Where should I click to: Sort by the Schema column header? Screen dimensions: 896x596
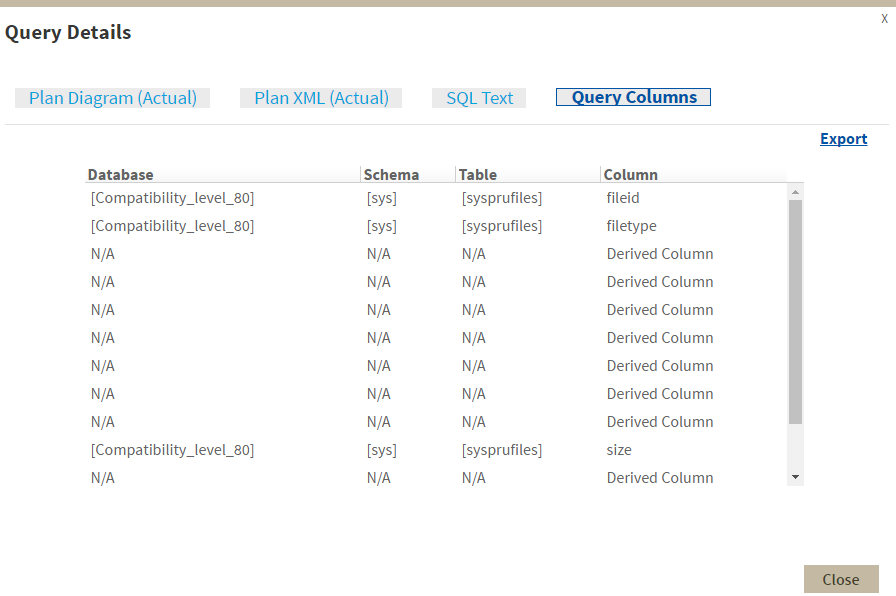coord(391,174)
